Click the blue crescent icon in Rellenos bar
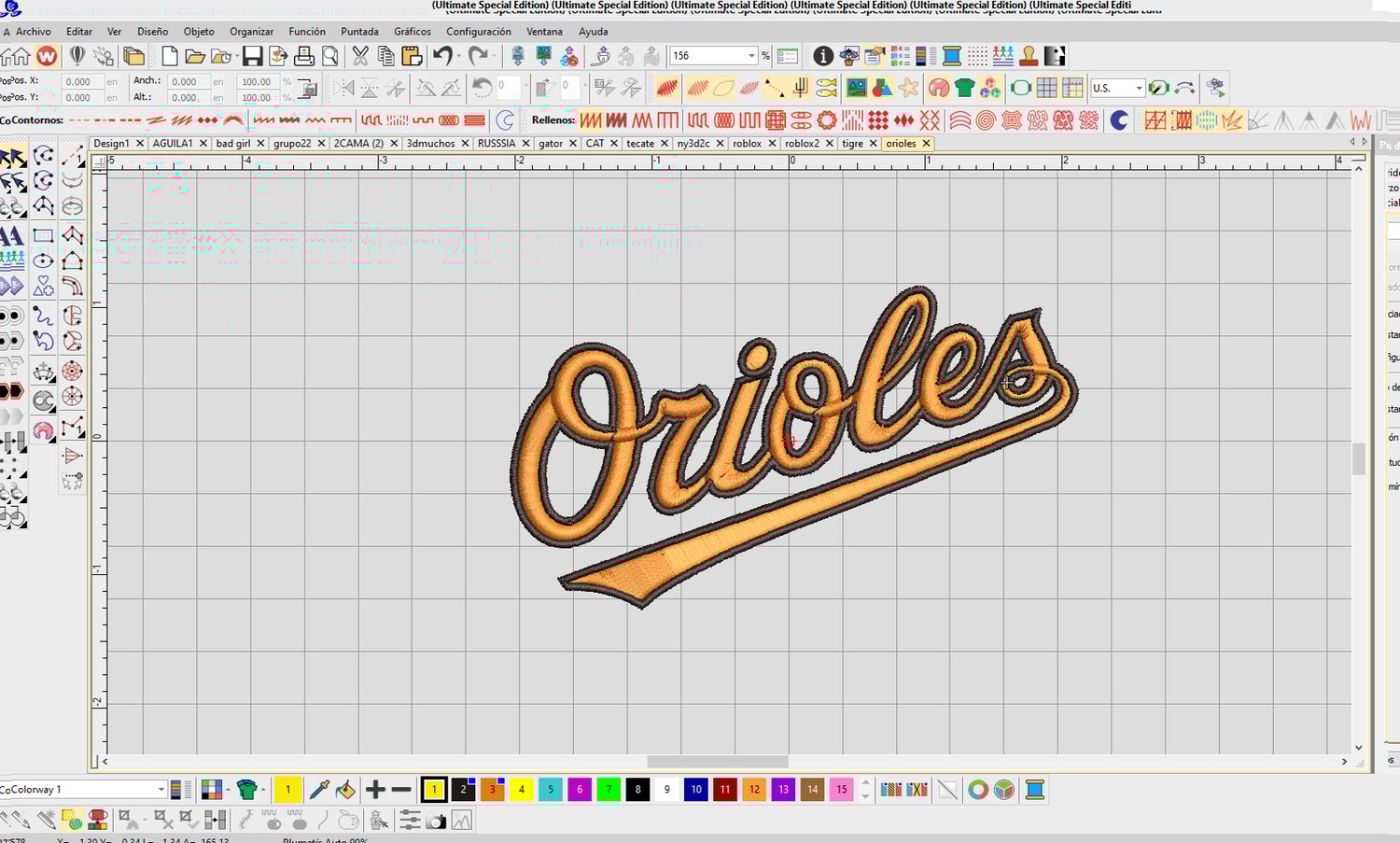 (x=1118, y=119)
